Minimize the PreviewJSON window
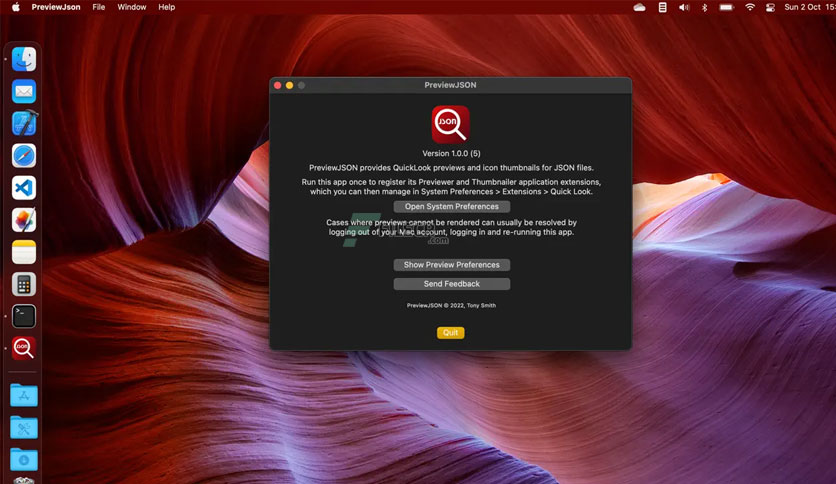Viewport: 836px width, 484px height. [290, 85]
